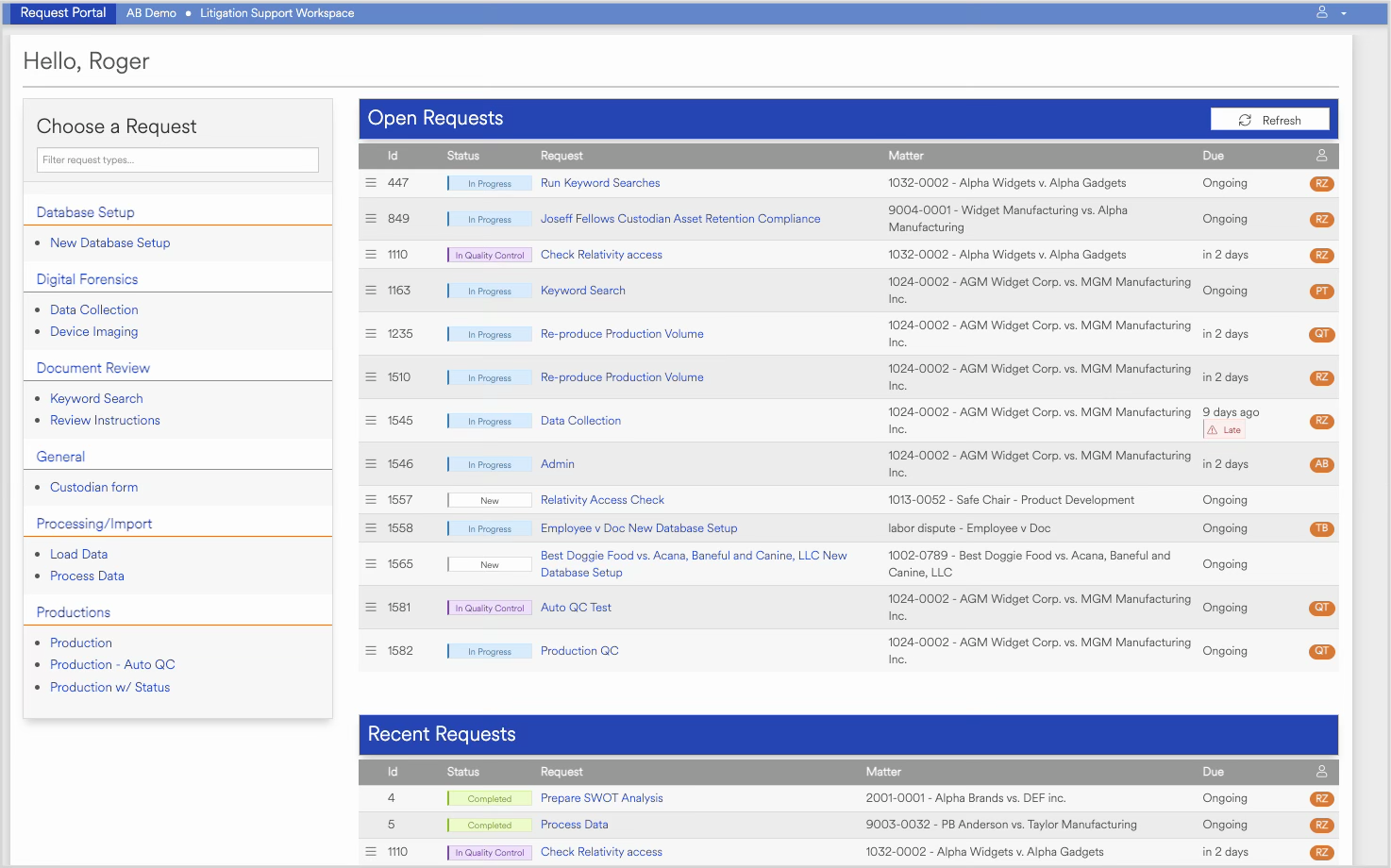This screenshot has width=1391, height=868.
Task: Click the TB assignee badge for request 1558
Action: coord(1321,528)
